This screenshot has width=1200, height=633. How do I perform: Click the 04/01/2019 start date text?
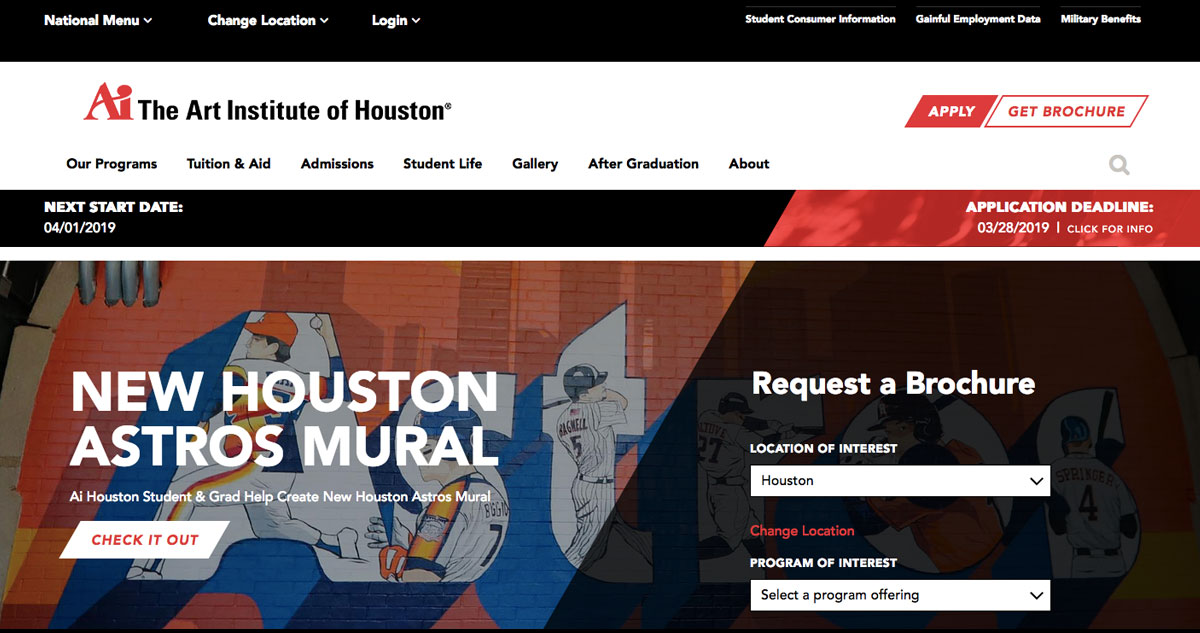[x=80, y=228]
